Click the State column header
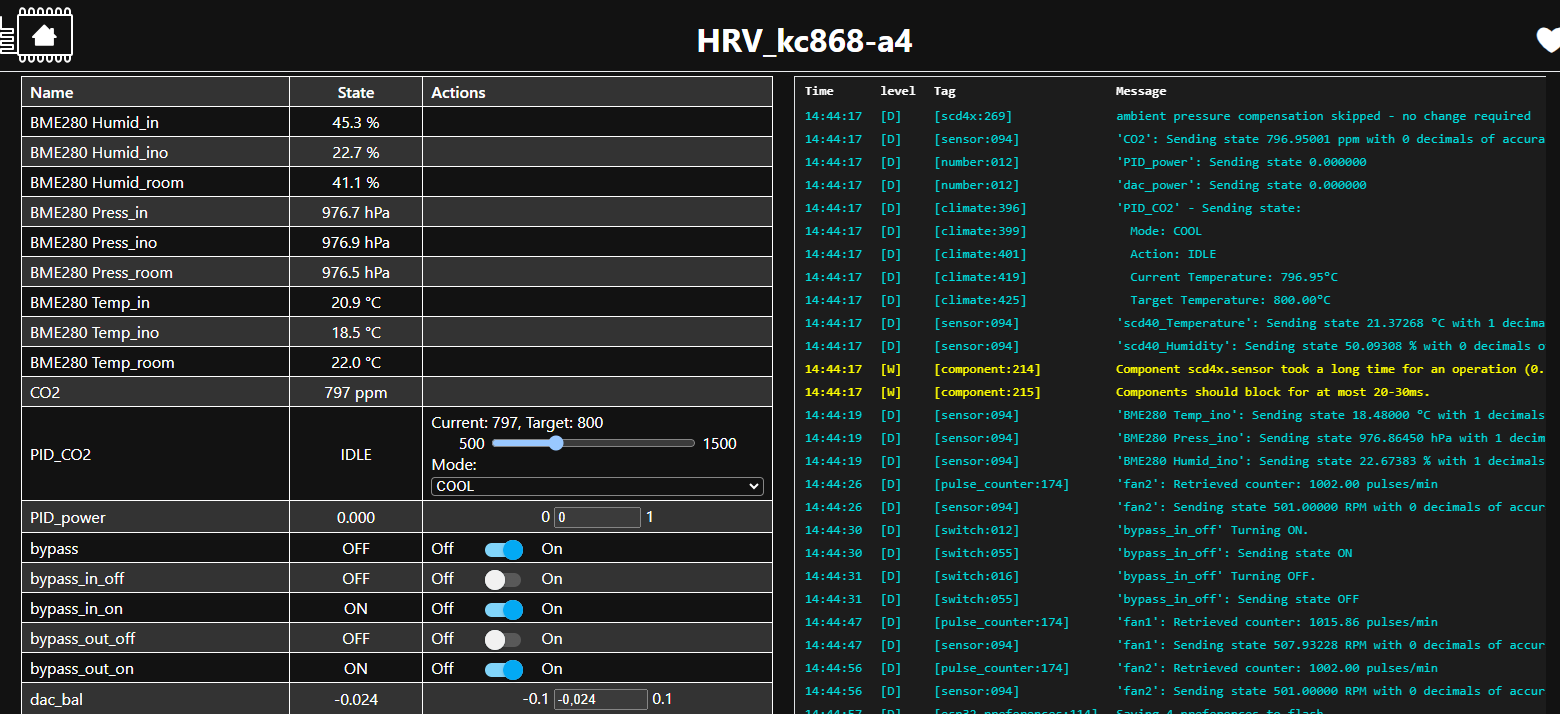Viewport: 1560px width, 714px height. [x=356, y=92]
